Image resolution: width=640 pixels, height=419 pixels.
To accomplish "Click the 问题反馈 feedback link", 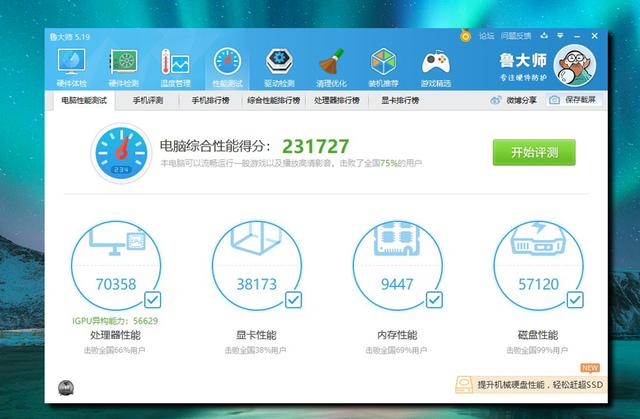I will click(516, 36).
